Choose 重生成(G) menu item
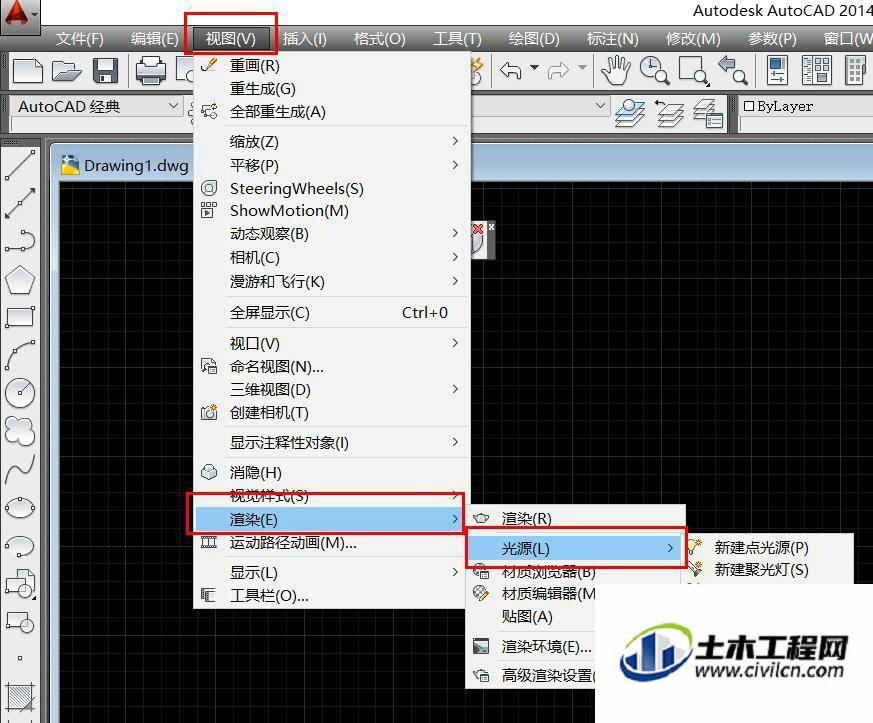 pos(332,88)
